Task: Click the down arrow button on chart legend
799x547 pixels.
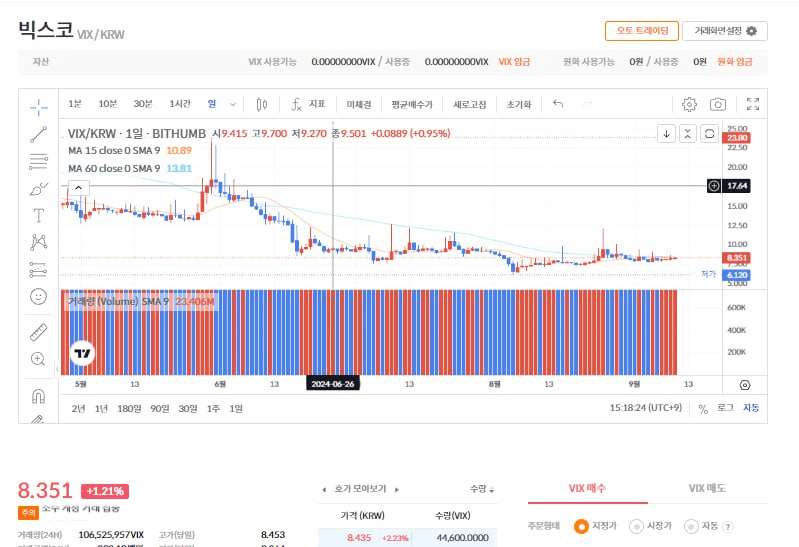Action: pyautogui.click(x=667, y=134)
